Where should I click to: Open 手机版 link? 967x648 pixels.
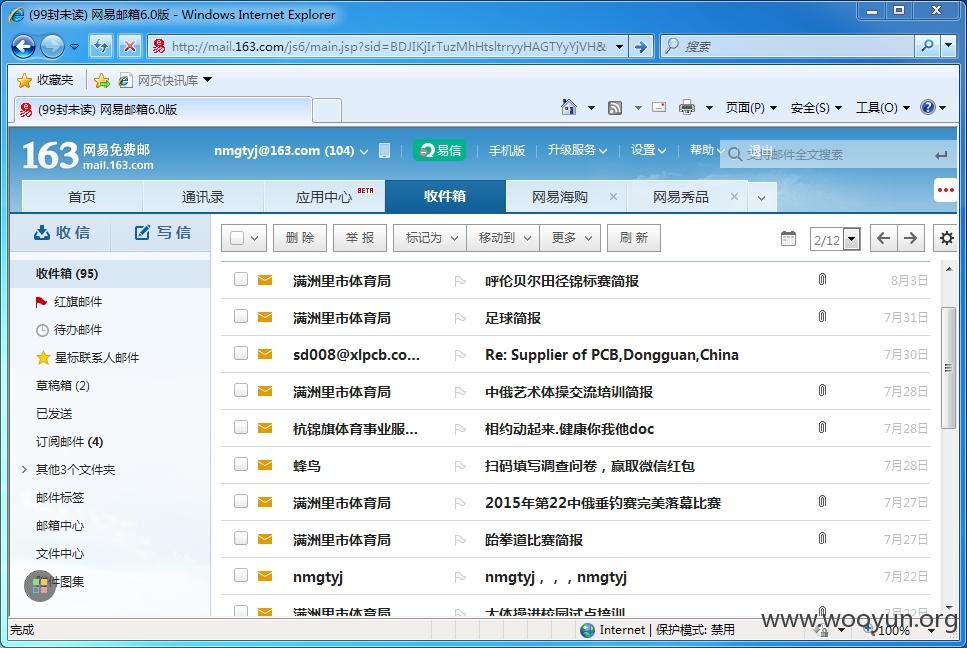(x=506, y=150)
